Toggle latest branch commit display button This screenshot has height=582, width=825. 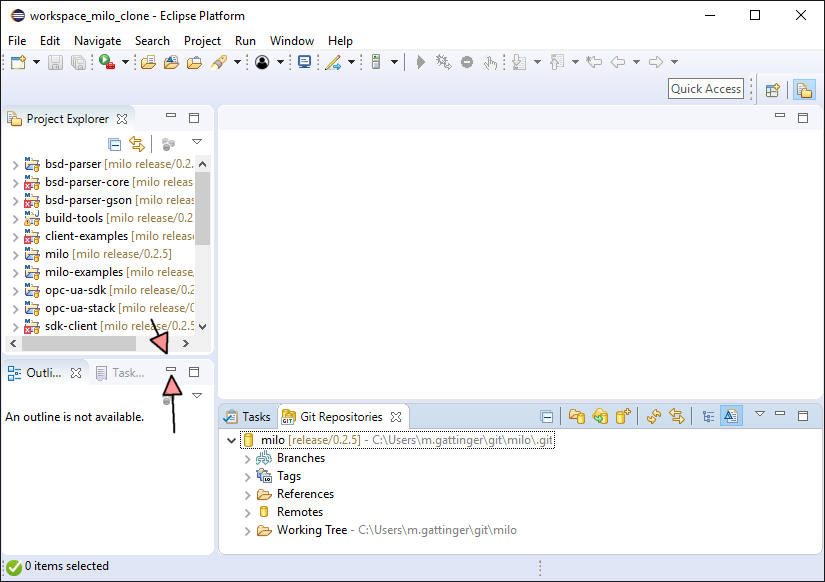(731, 417)
